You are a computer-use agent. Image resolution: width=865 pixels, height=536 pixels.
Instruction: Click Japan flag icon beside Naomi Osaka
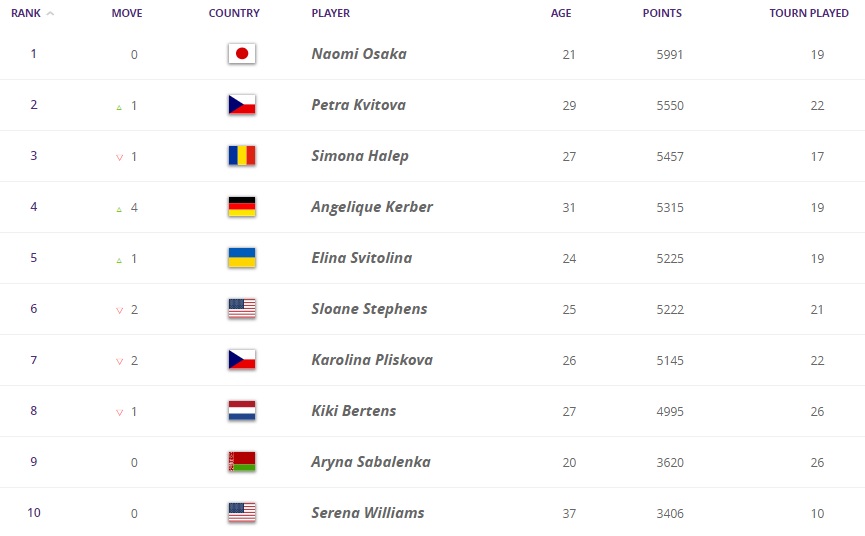click(x=242, y=54)
